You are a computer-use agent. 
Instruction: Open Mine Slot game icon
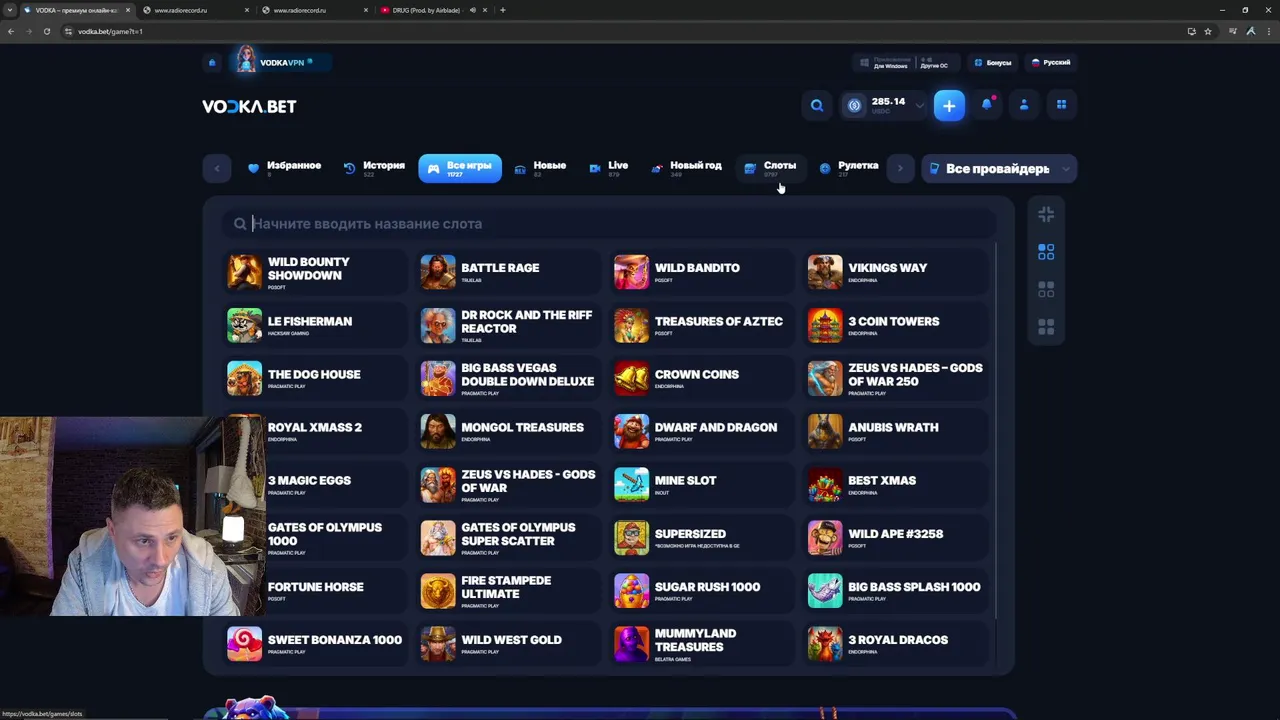(631, 484)
